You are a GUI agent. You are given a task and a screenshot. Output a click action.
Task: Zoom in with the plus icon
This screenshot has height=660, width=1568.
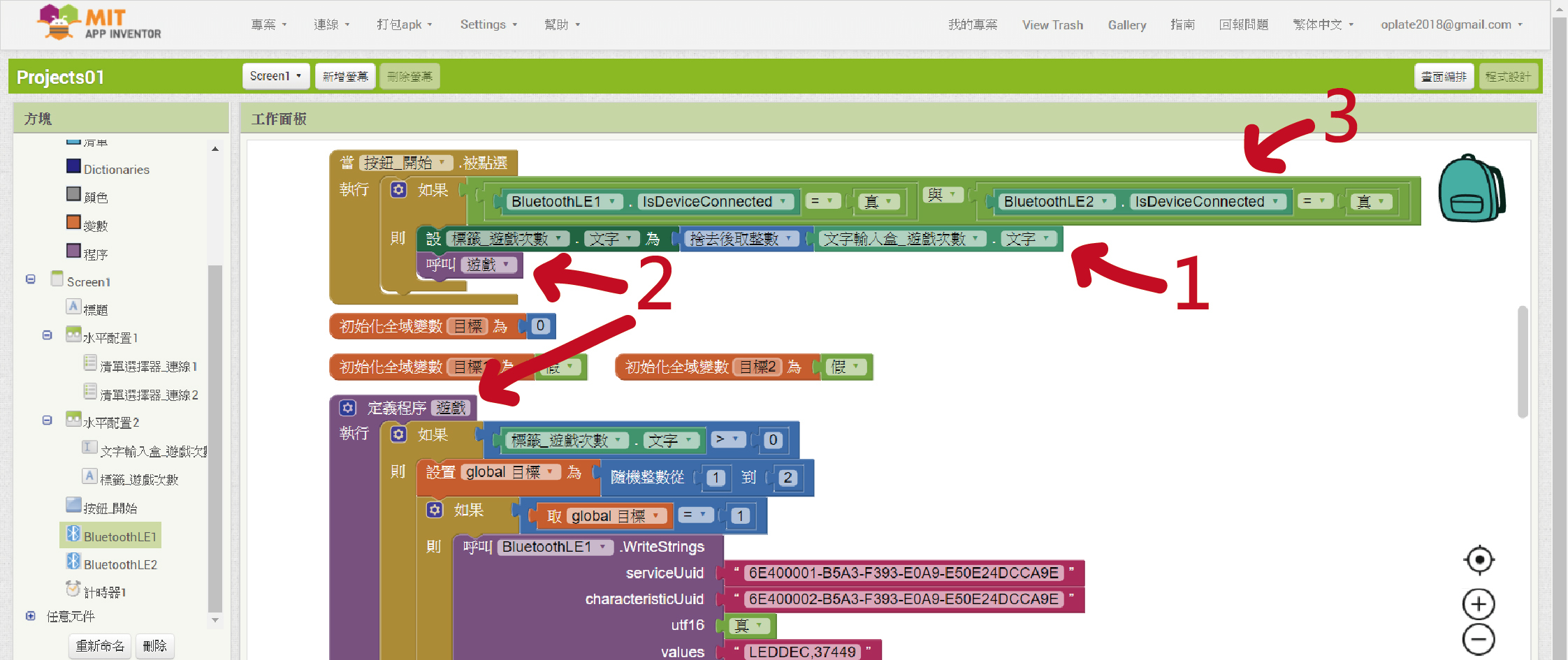(1479, 604)
